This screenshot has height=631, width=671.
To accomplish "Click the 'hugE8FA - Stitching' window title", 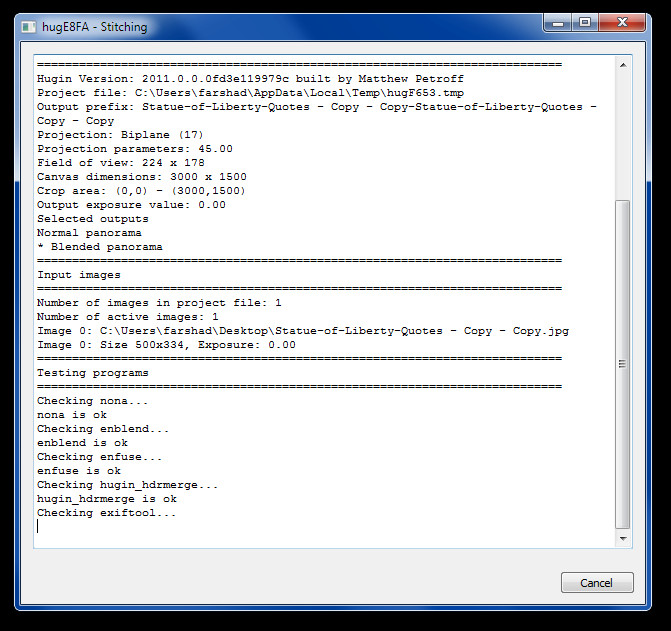I will pos(95,27).
